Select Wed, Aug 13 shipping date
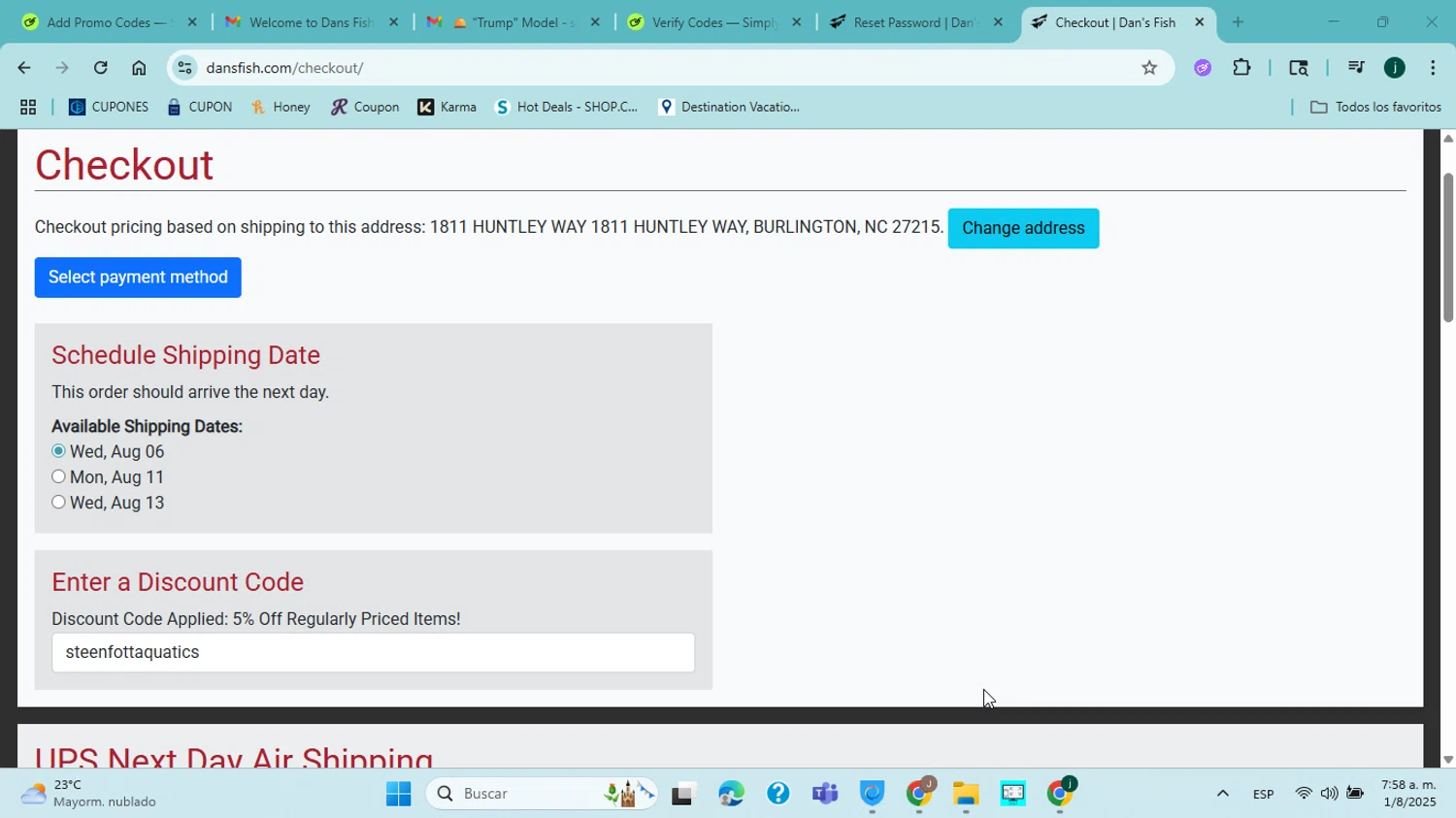 [x=58, y=502]
